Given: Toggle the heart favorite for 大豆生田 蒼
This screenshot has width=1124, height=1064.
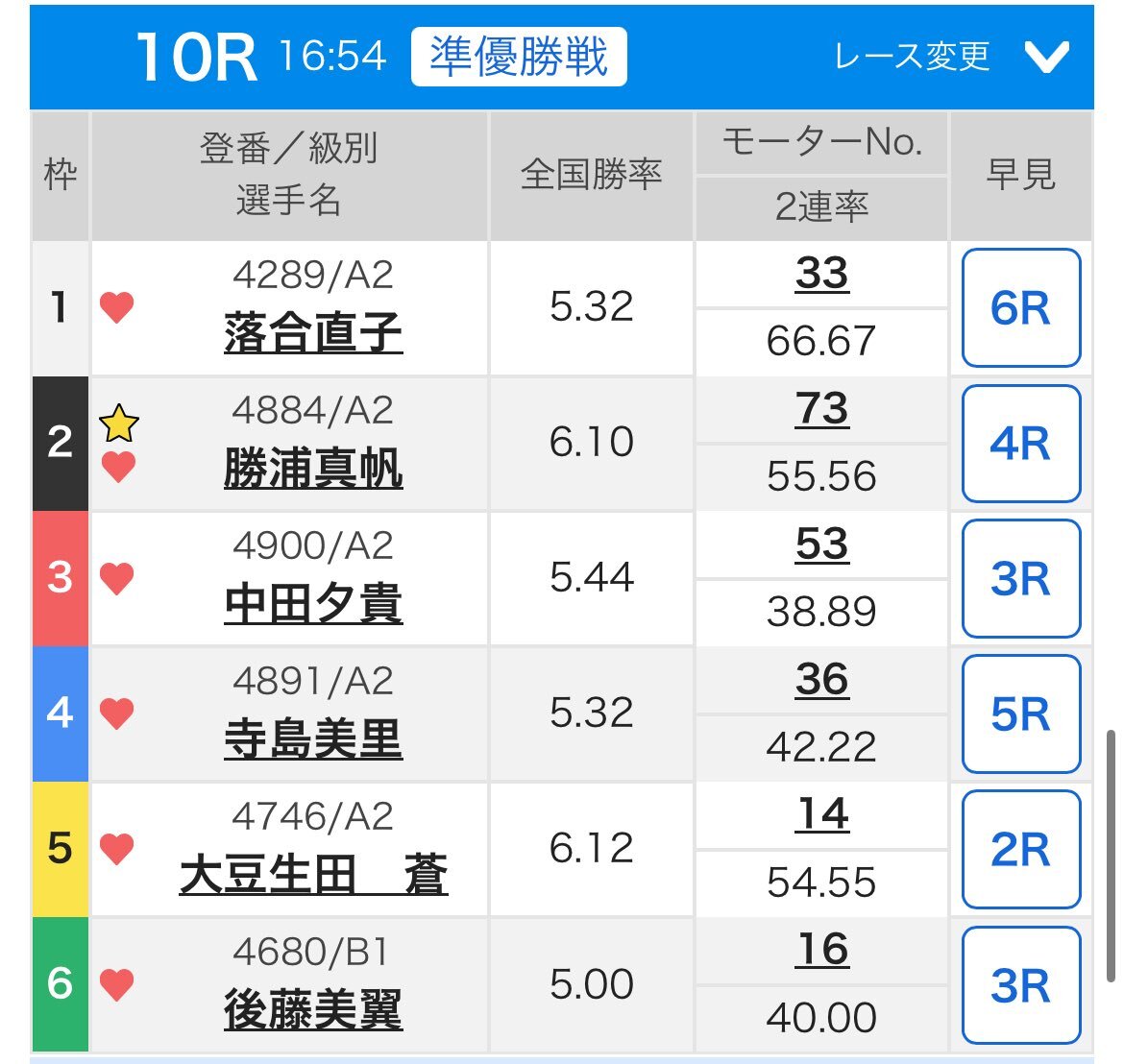Looking at the screenshot, I should tap(117, 849).
